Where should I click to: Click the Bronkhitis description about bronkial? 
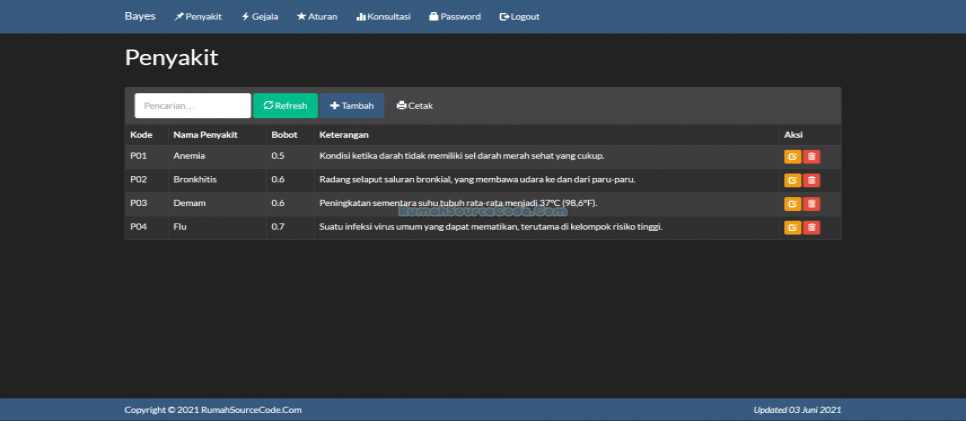click(477, 179)
